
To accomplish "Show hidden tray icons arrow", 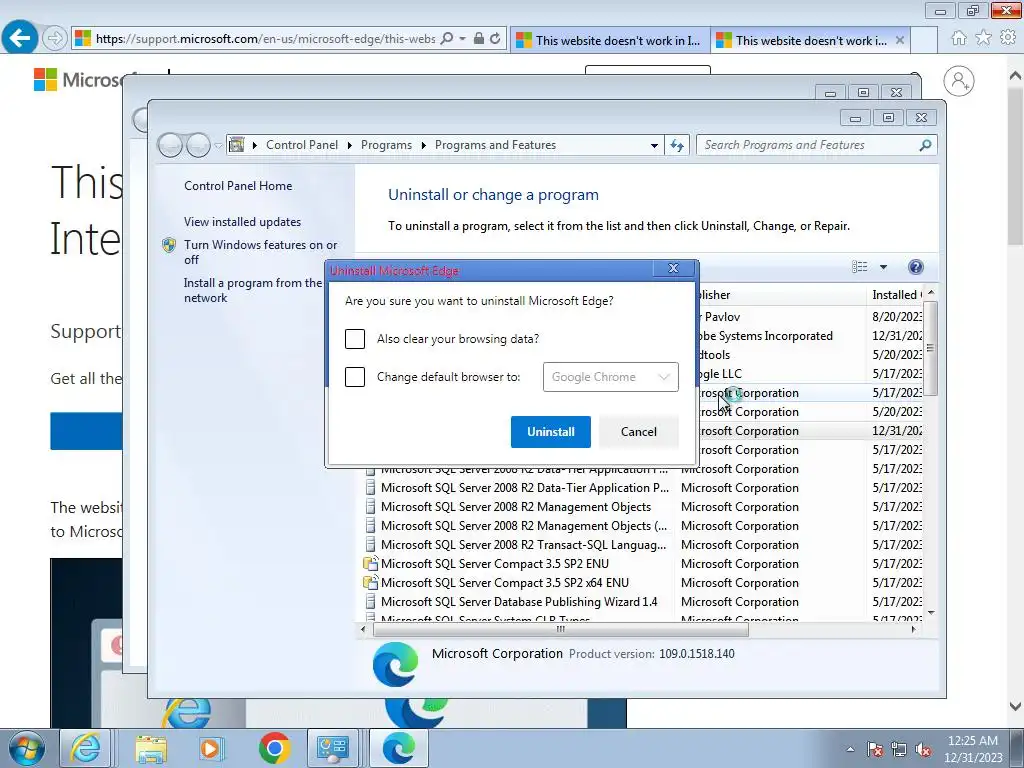I will click(850, 749).
